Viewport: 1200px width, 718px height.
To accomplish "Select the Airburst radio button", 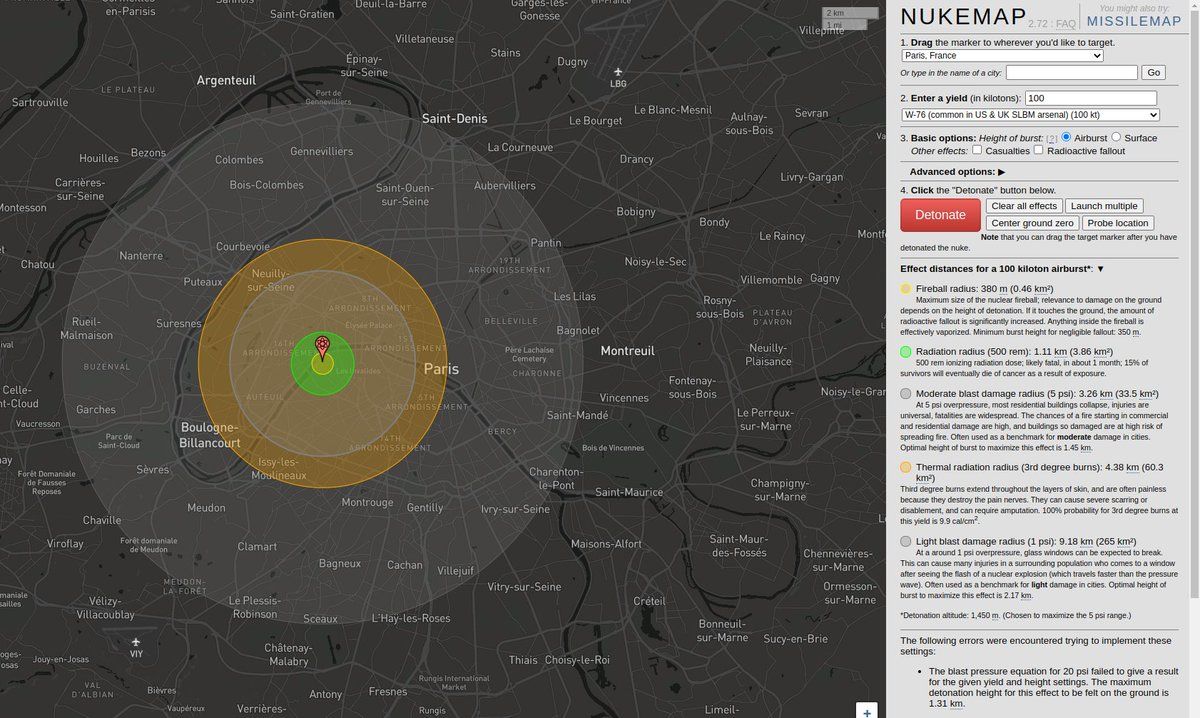I will pyautogui.click(x=1066, y=137).
